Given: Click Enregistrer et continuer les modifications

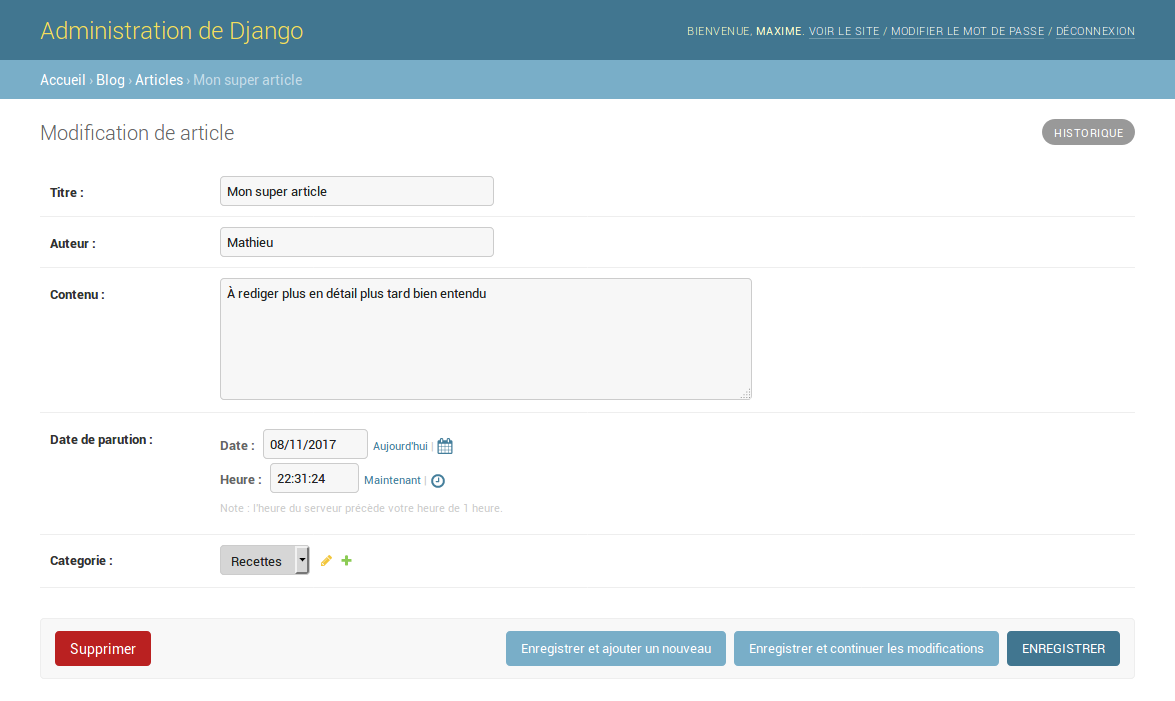Looking at the screenshot, I should coord(866,649).
